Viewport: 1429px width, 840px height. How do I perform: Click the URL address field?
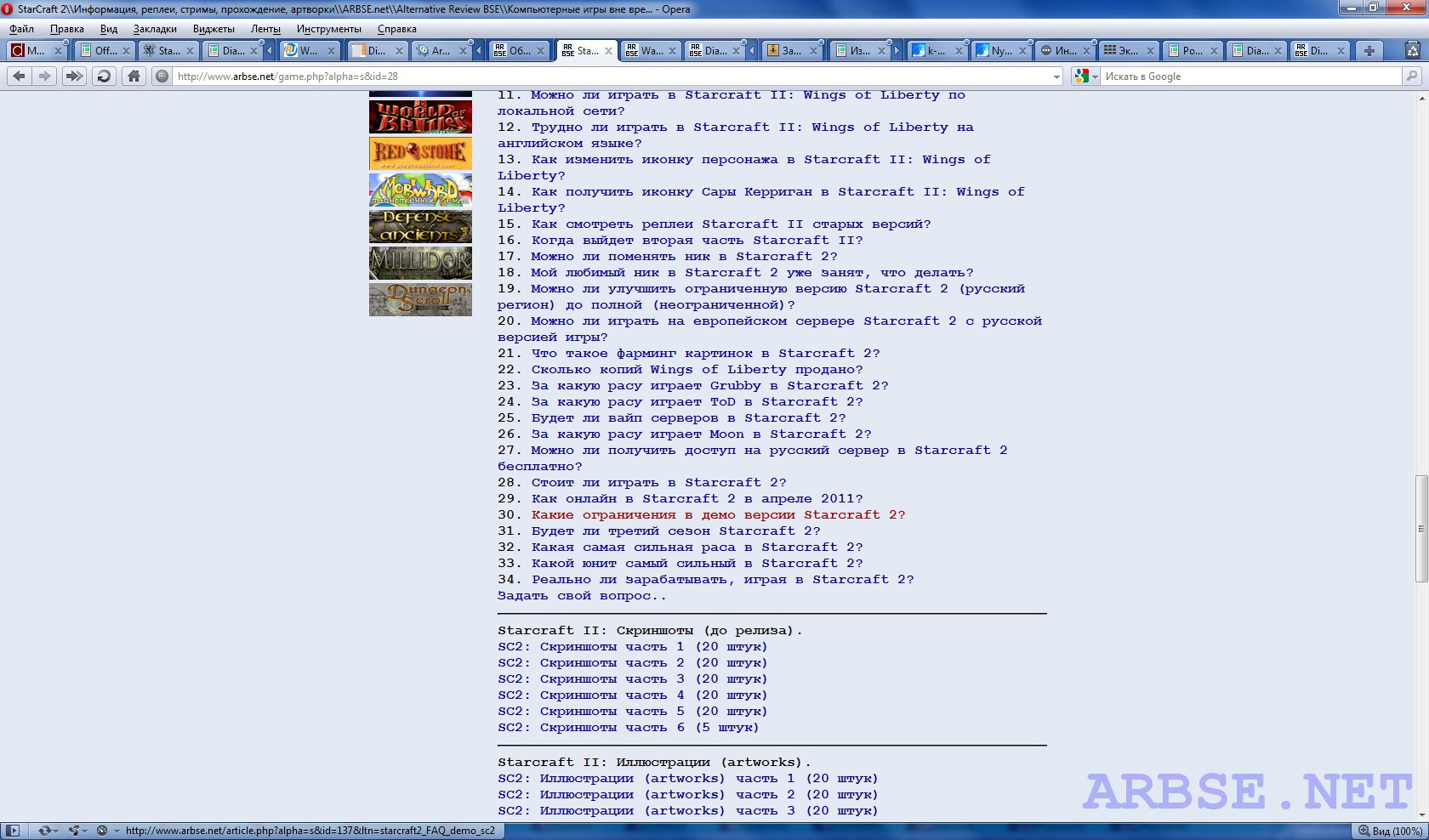[611, 77]
